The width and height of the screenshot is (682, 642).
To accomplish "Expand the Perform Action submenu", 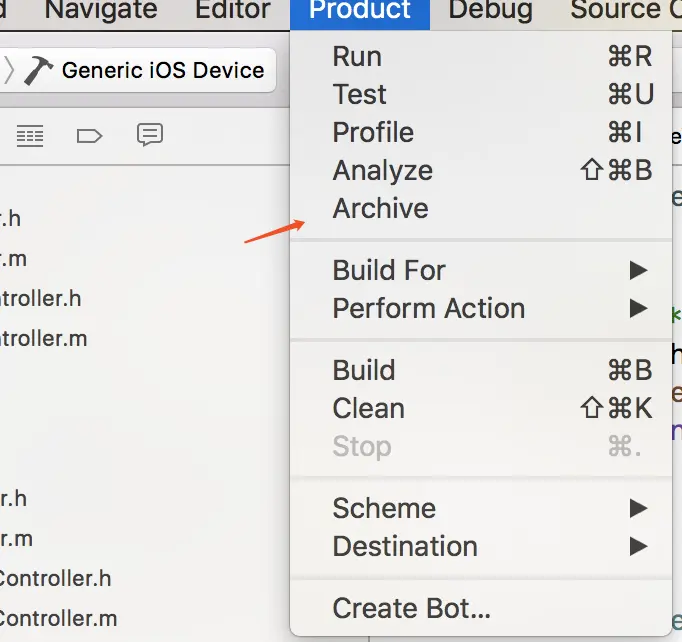I will tap(481, 308).
